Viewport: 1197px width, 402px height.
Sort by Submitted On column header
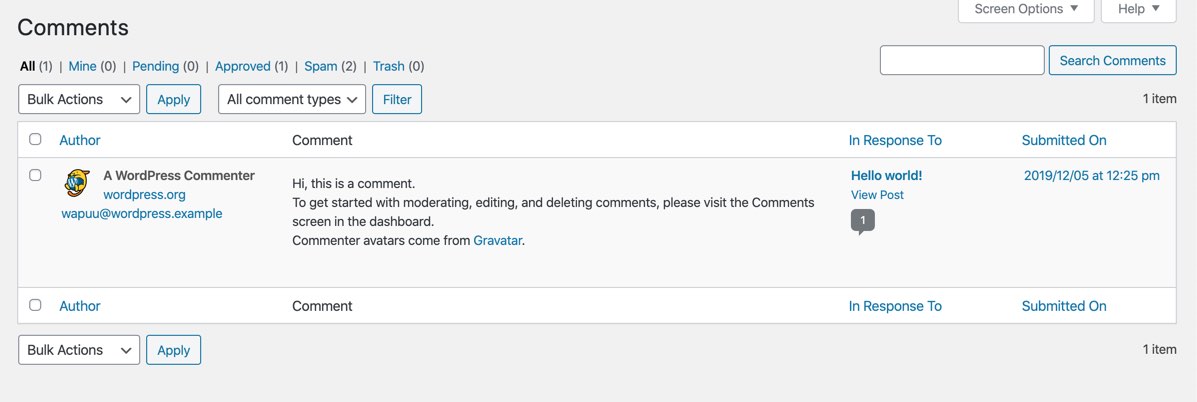pos(1064,140)
